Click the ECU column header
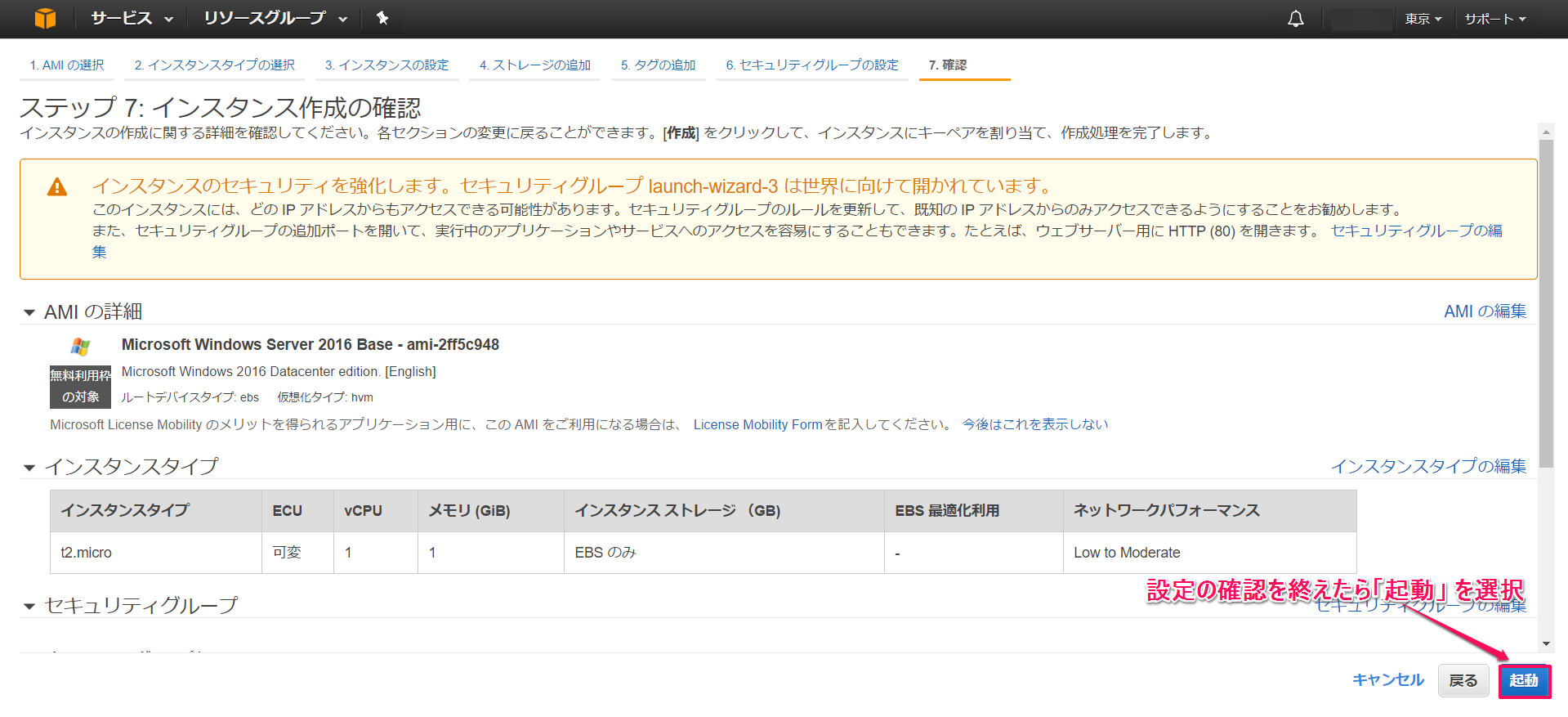1568x717 pixels. pos(297,511)
